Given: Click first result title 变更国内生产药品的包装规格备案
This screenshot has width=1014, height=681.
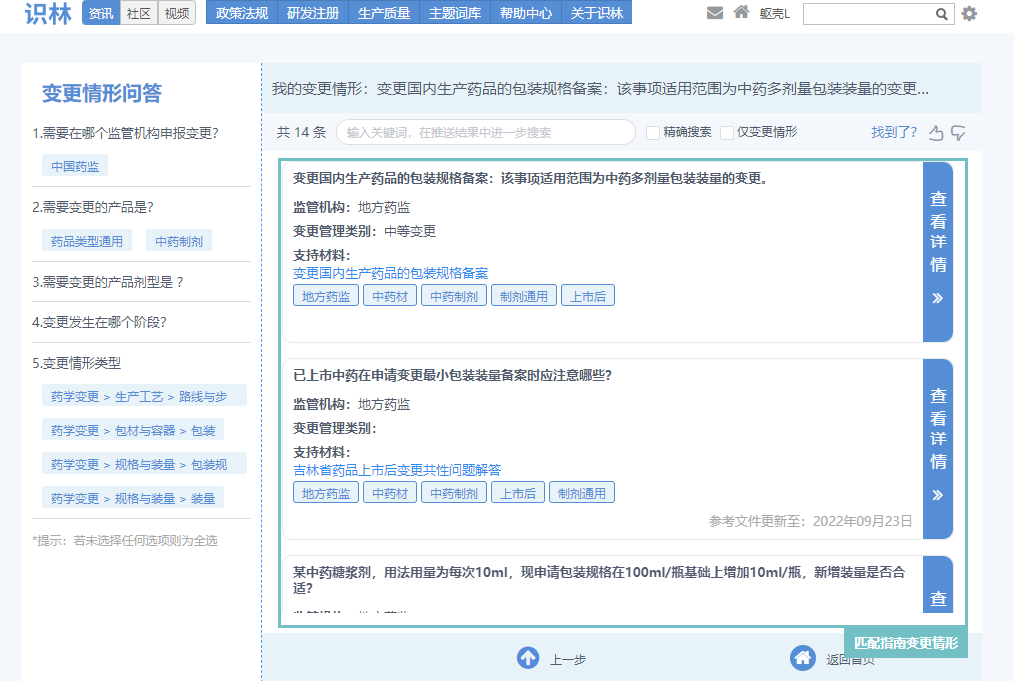Looking at the screenshot, I should tap(530, 178).
